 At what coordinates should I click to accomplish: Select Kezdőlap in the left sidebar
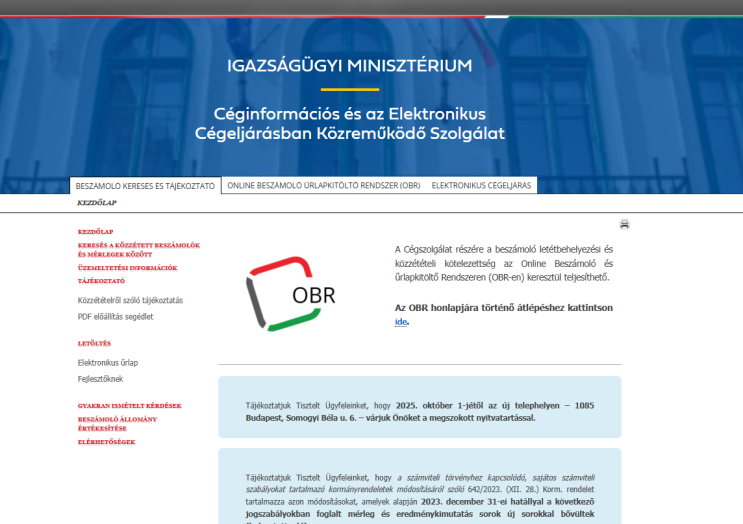pos(95,232)
